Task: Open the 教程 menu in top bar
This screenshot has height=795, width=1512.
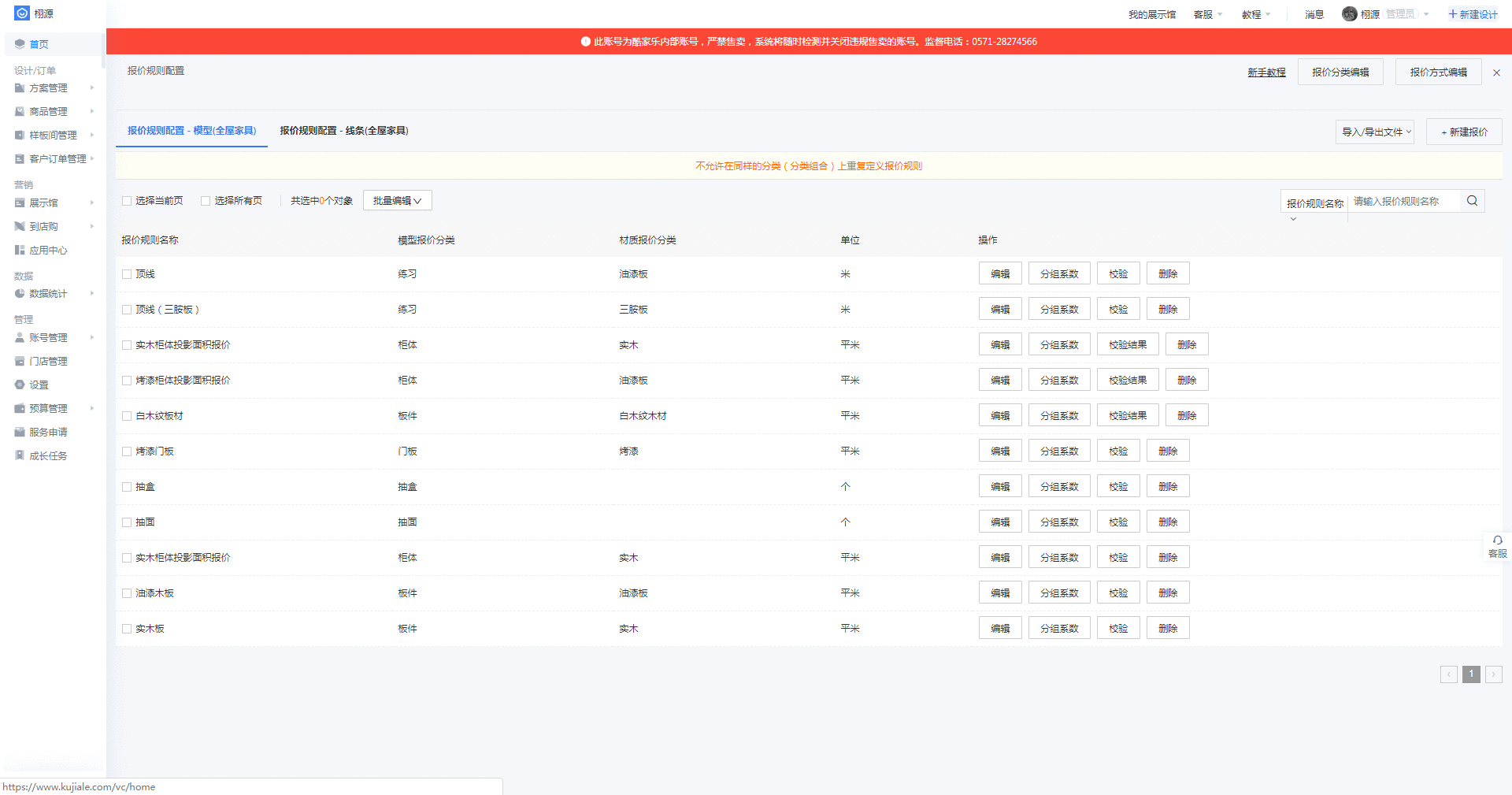Action: (1255, 14)
